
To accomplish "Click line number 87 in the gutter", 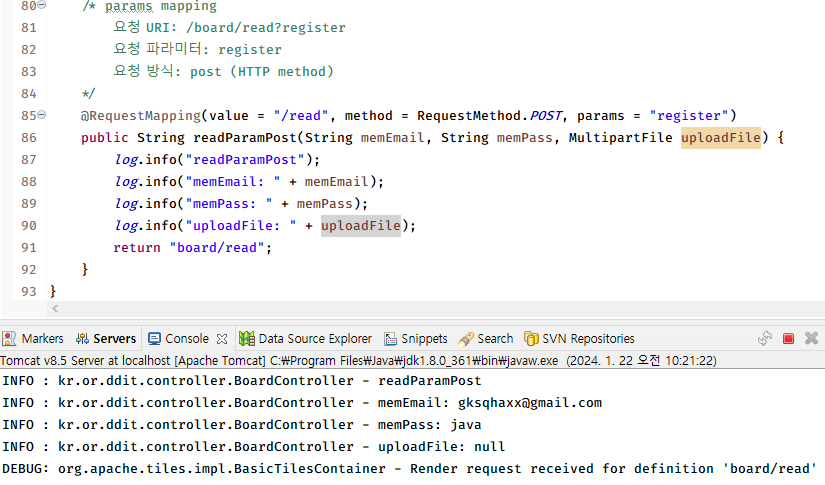I will (x=28, y=160).
